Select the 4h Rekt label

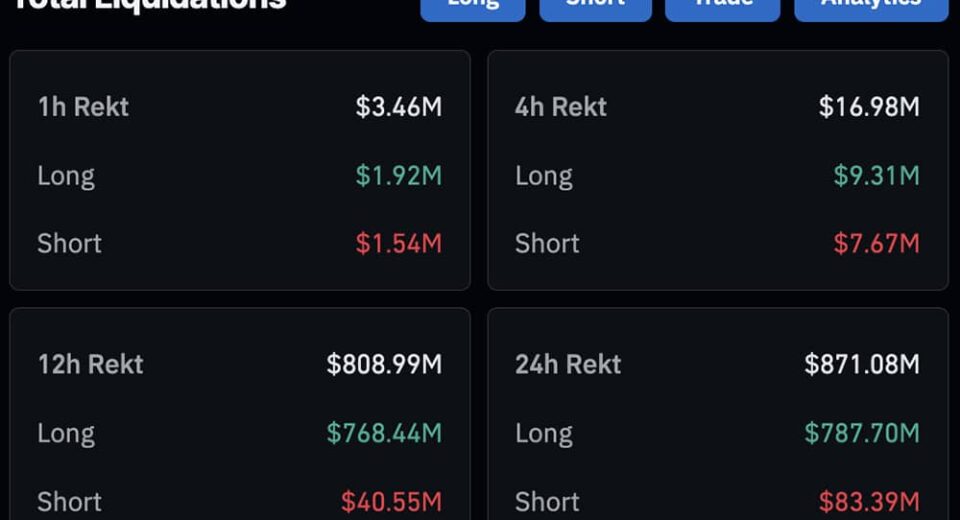[561, 107]
